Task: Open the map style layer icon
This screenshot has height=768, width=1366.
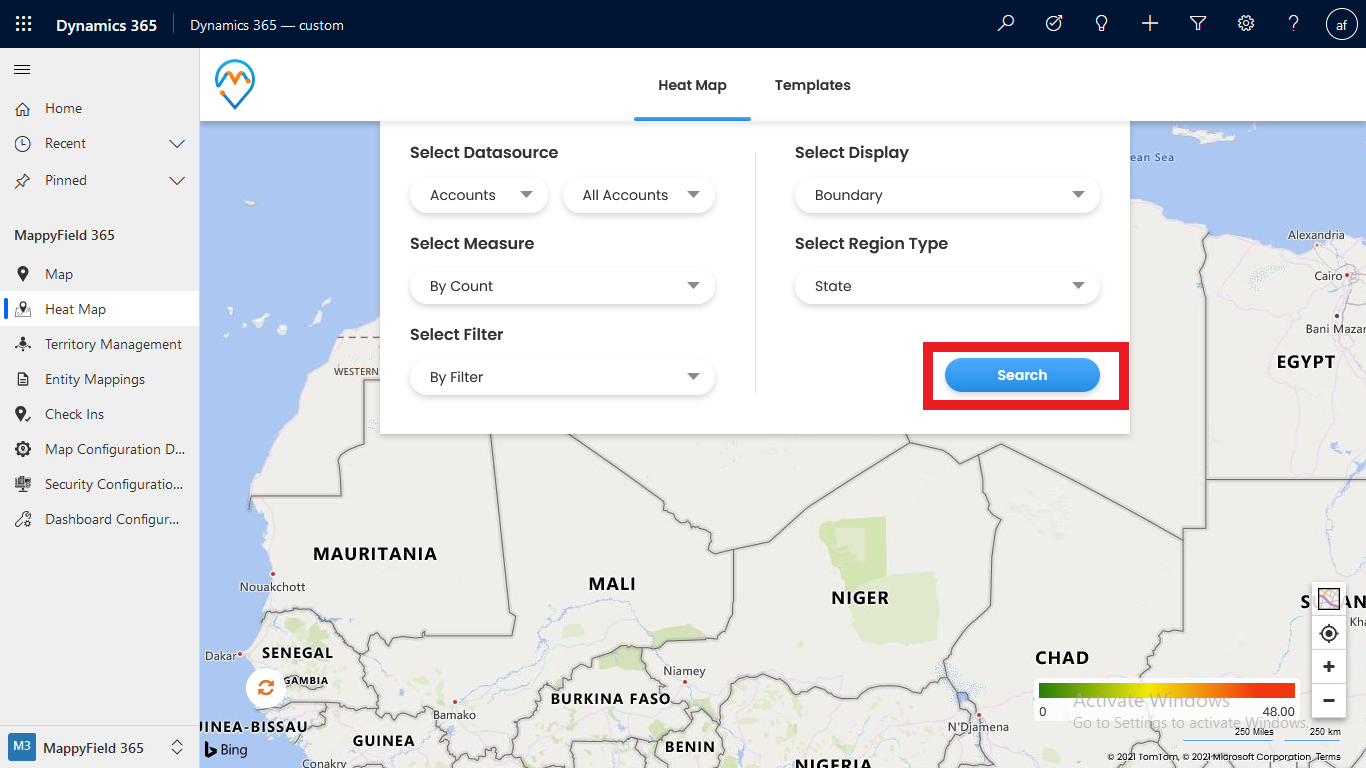Action: (x=1329, y=599)
